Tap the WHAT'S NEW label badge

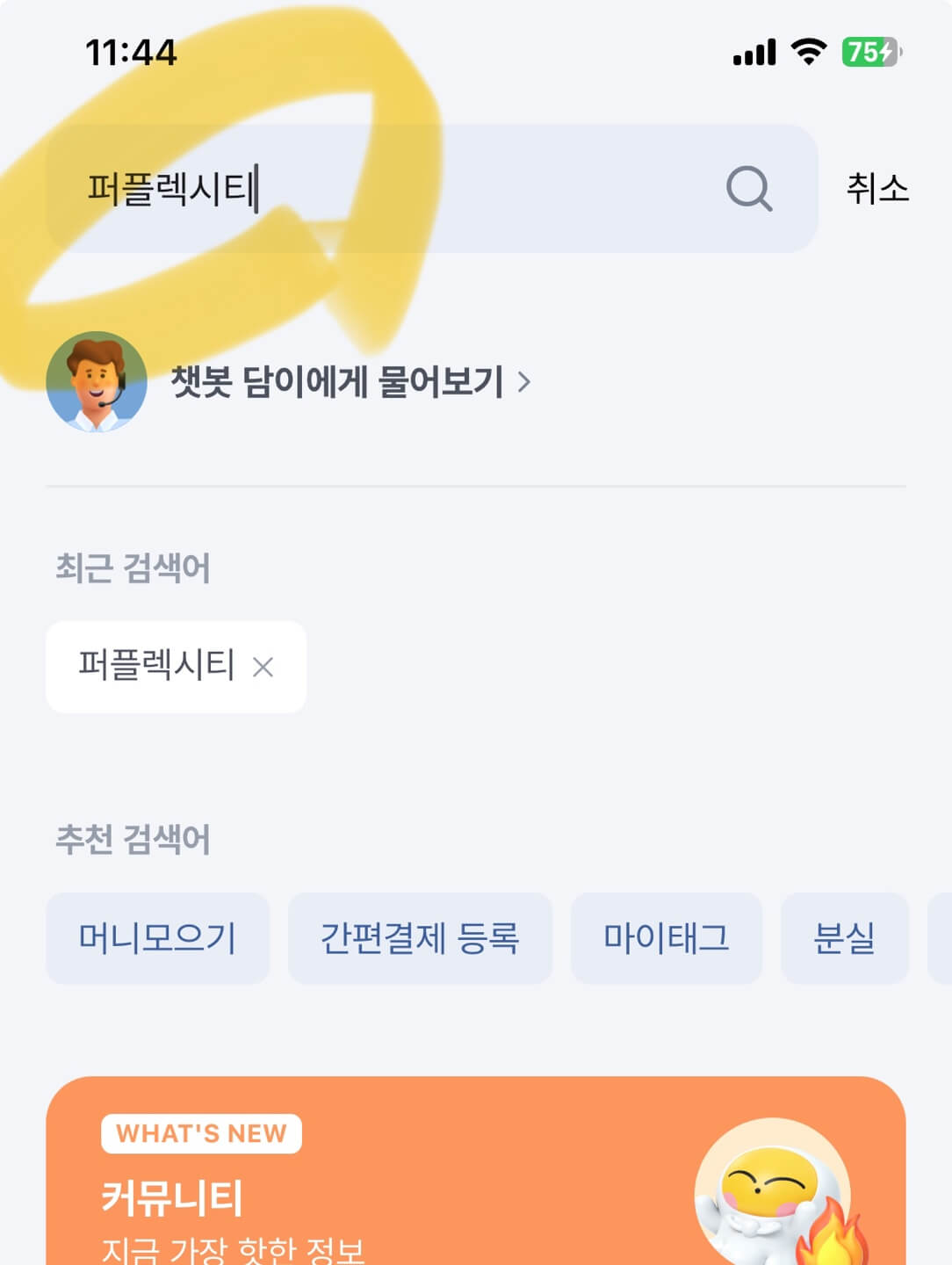[203, 1133]
